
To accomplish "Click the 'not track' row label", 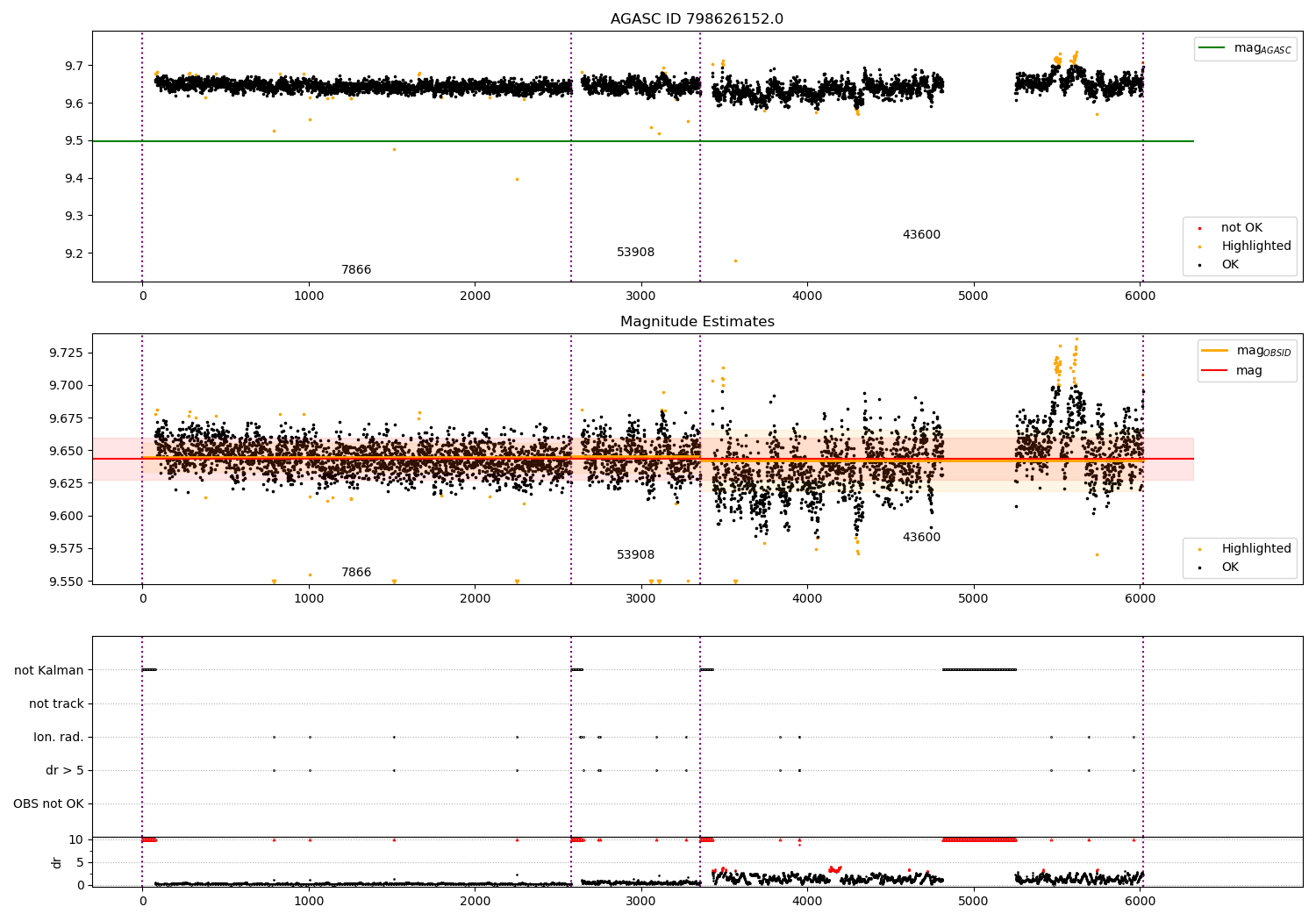I will point(56,704).
